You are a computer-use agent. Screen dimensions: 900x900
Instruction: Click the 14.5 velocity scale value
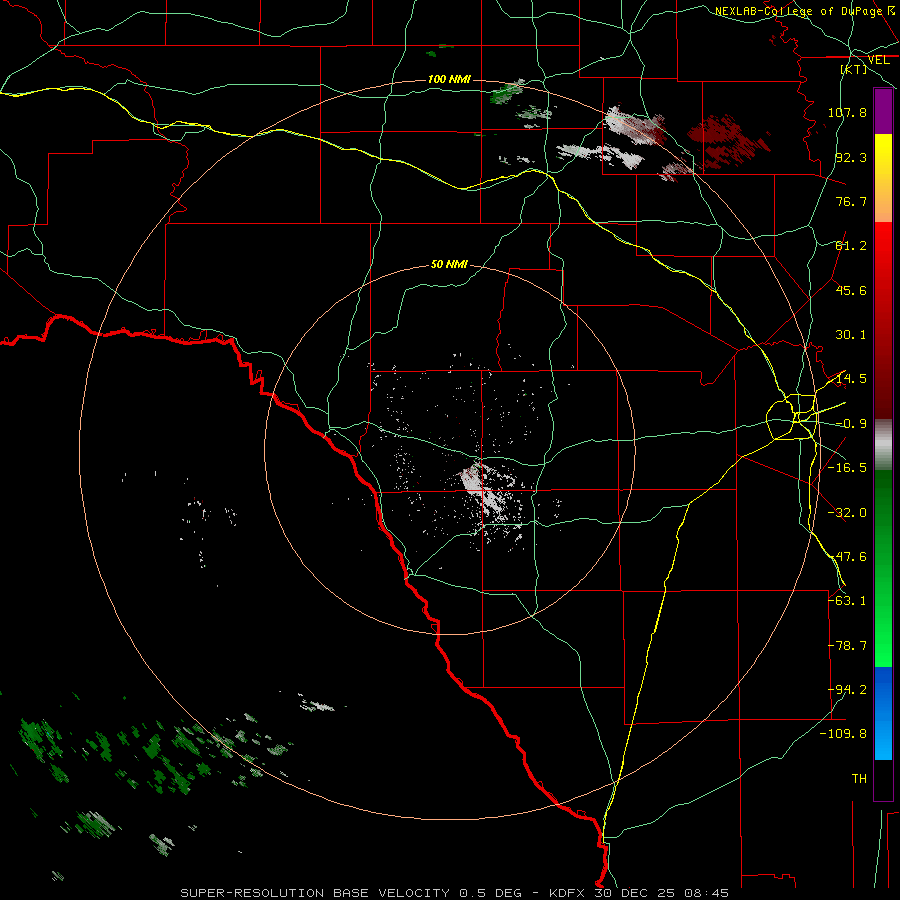coord(851,379)
